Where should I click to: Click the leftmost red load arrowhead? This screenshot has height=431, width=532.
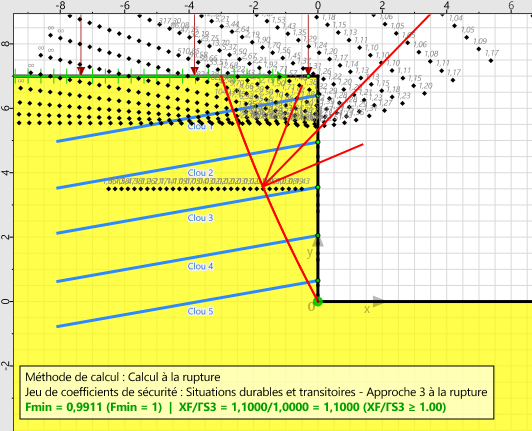click(81, 71)
